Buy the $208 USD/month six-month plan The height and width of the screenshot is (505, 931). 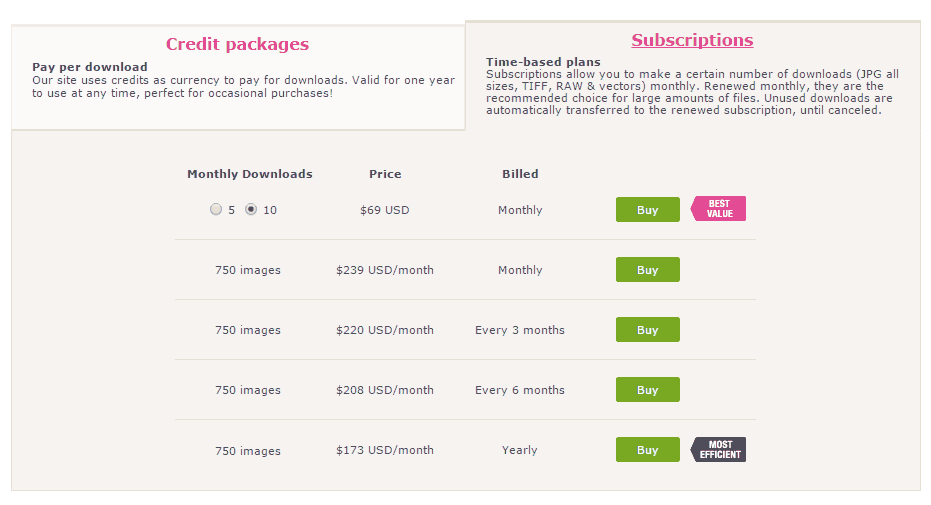tap(648, 389)
